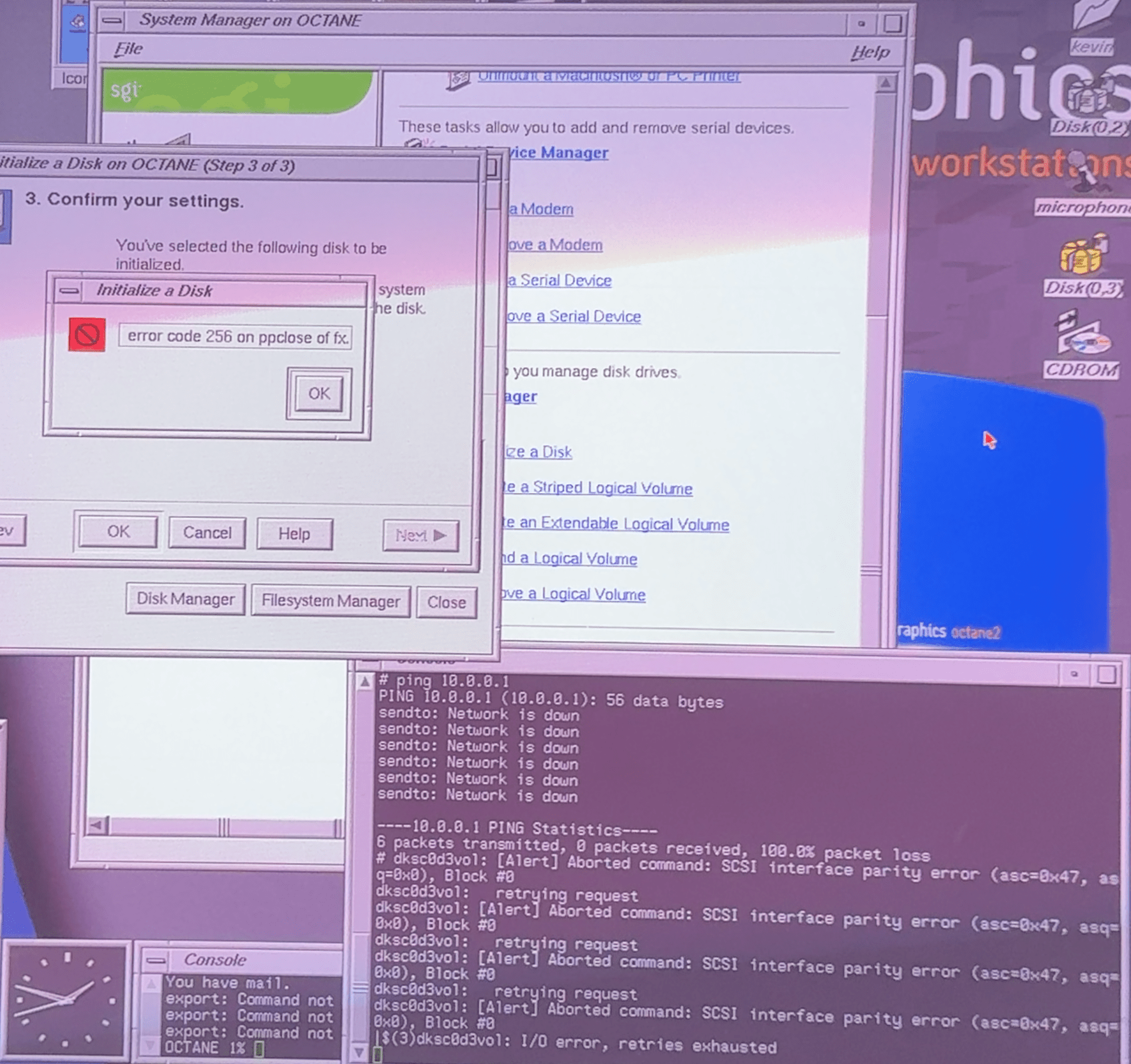The height and width of the screenshot is (1064, 1131).
Task: Click the printer icon beside the Printer link
Action: click(x=458, y=79)
